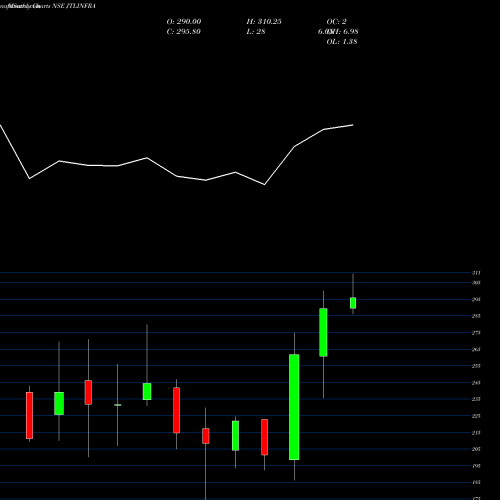
Task: Click the 235 price axis label
Action: 476,399
